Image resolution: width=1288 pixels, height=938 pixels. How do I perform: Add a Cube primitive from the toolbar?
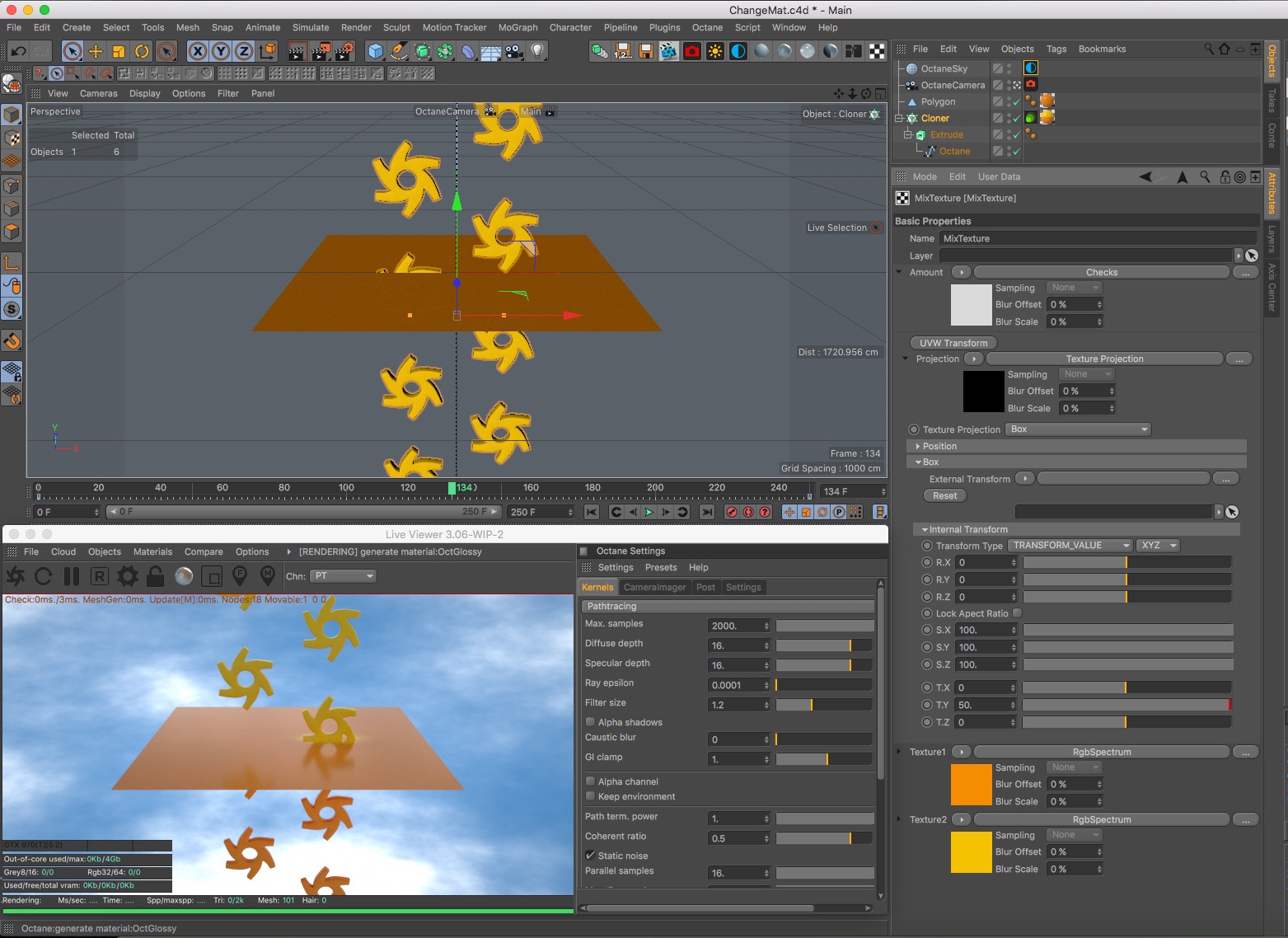tap(376, 51)
